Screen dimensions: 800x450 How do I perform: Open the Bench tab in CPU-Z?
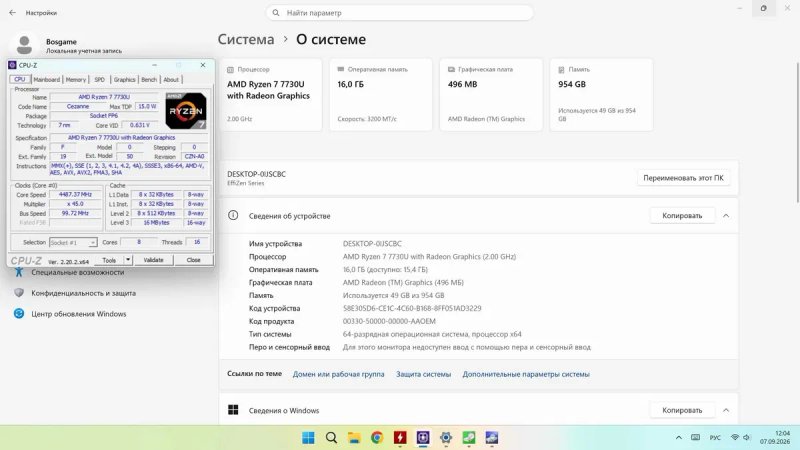pyautogui.click(x=149, y=80)
